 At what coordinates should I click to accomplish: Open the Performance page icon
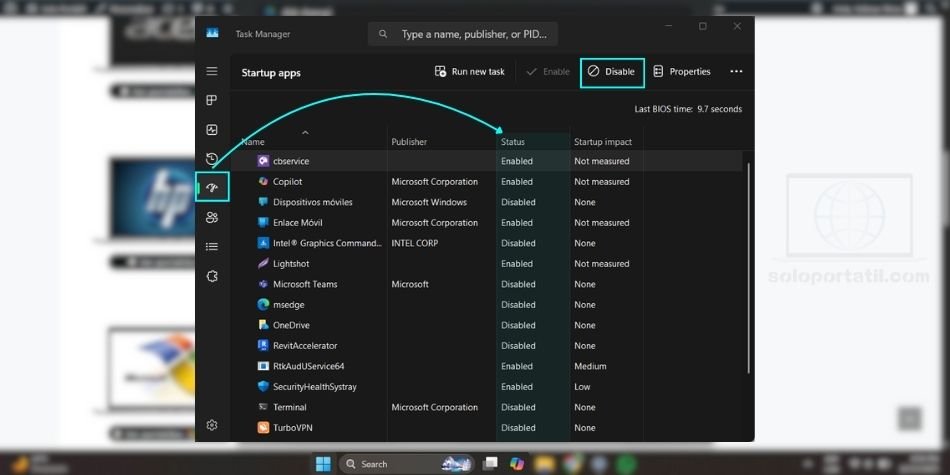coord(212,130)
